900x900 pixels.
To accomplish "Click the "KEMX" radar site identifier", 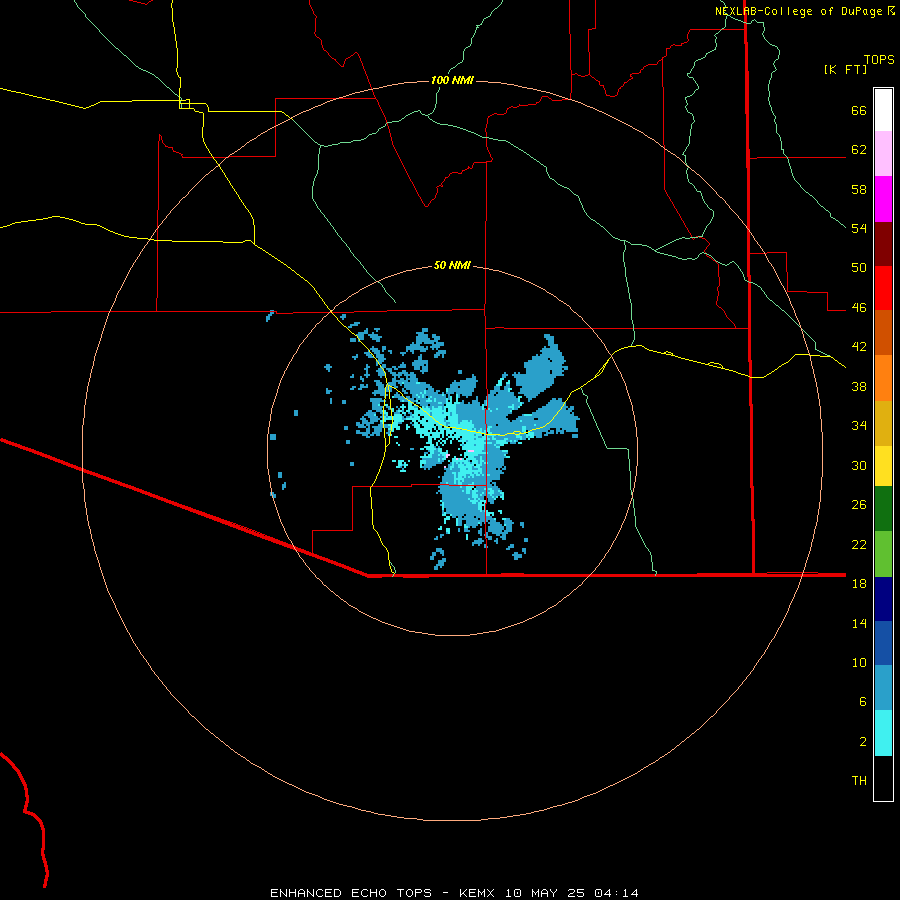I will coord(478,893).
